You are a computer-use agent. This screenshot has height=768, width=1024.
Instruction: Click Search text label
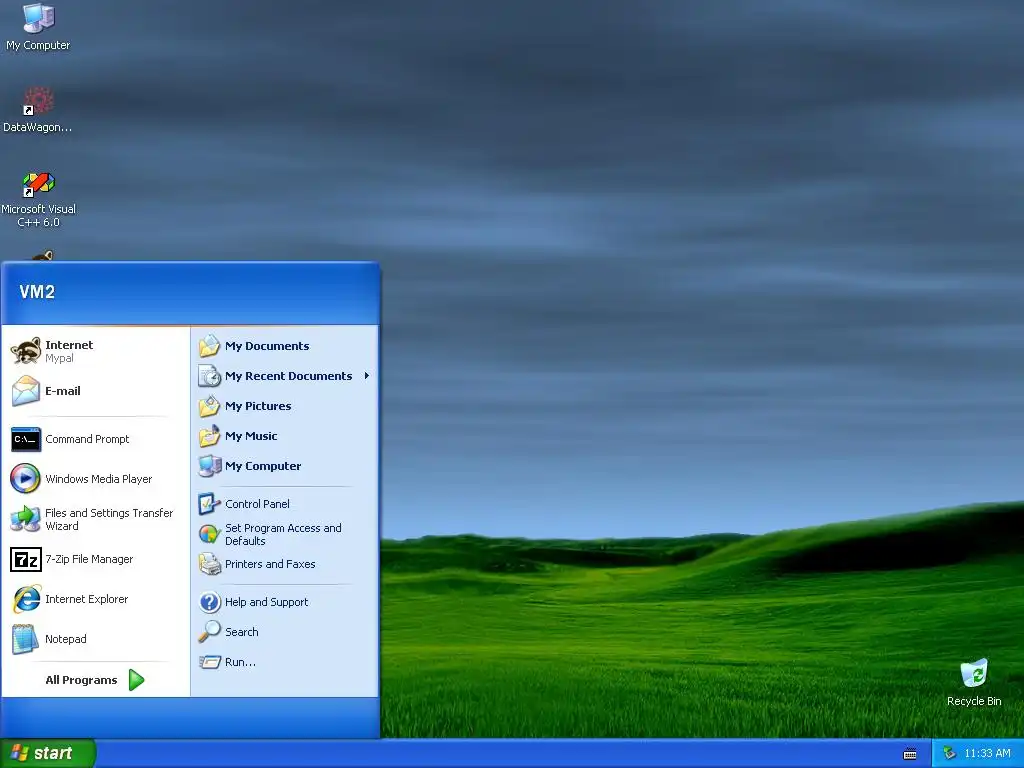click(242, 632)
